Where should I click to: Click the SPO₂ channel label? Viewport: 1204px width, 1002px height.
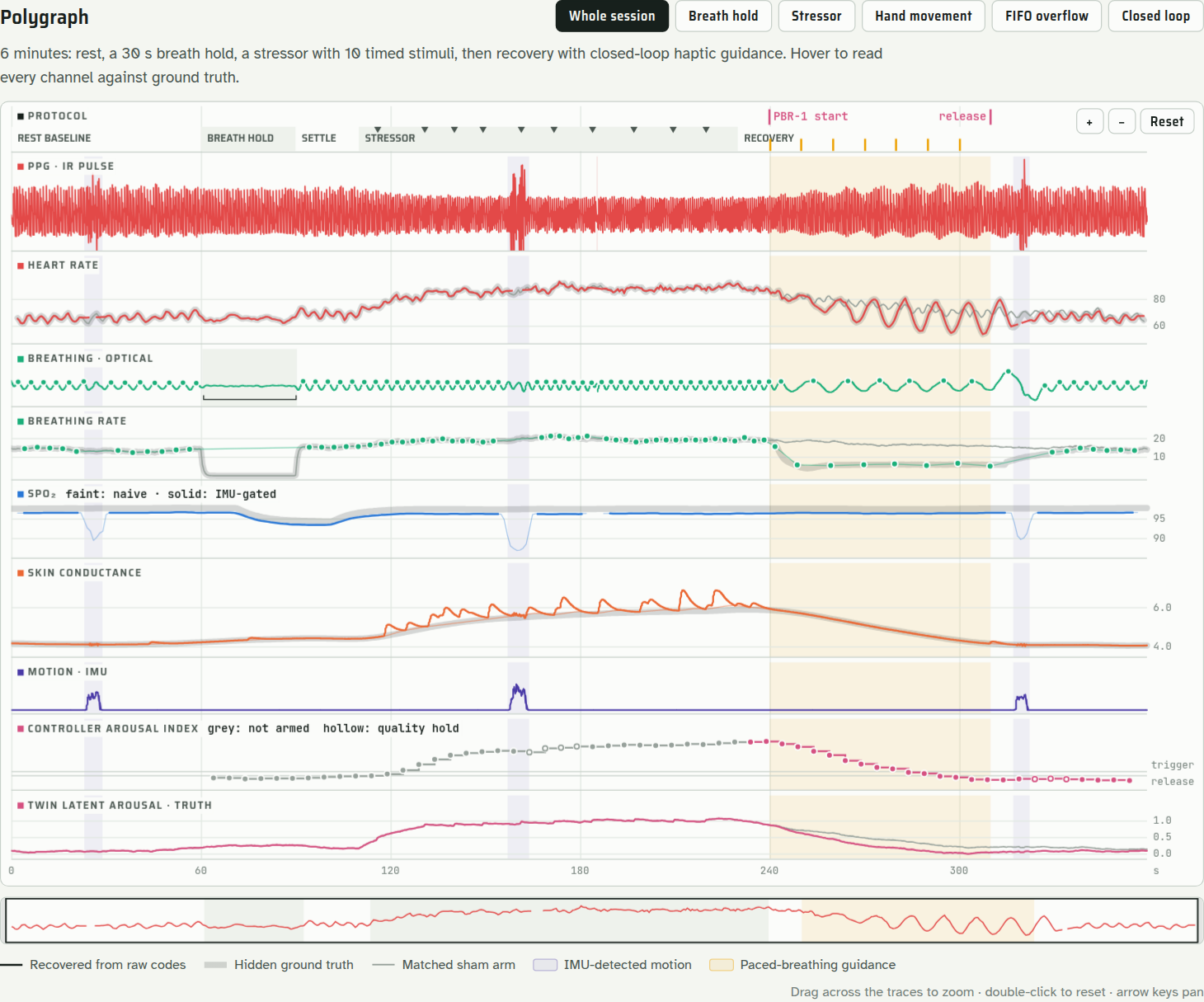click(41, 494)
